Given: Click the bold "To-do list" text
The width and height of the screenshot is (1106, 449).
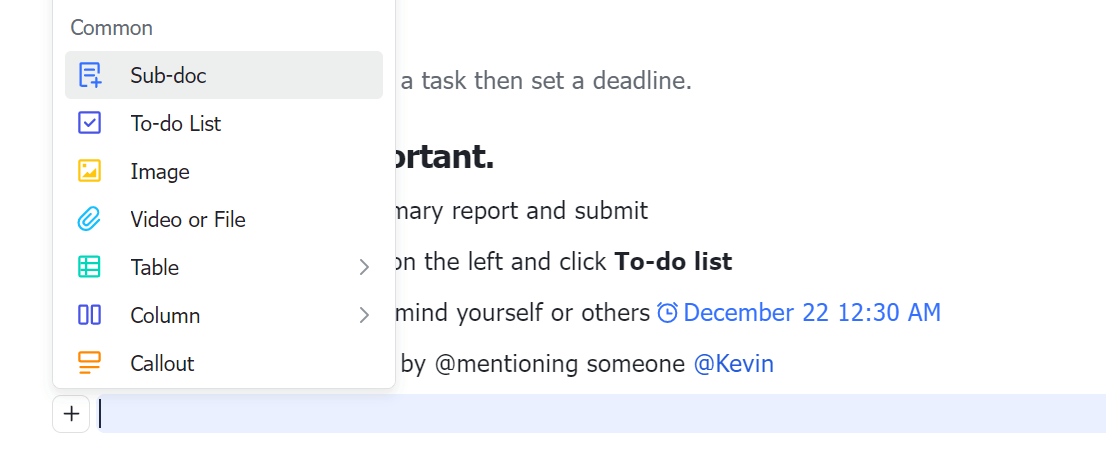Looking at the screenshot, I should pyautogui.click(x=673, y=262).
